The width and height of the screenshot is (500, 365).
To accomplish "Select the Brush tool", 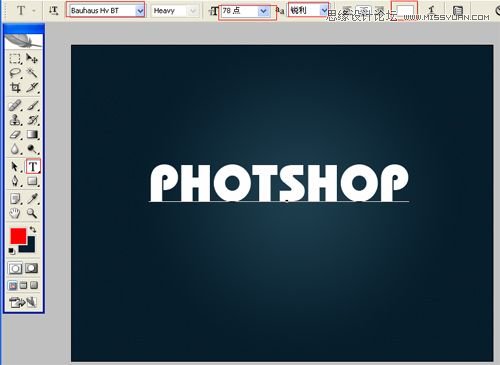I will point(32,106).
